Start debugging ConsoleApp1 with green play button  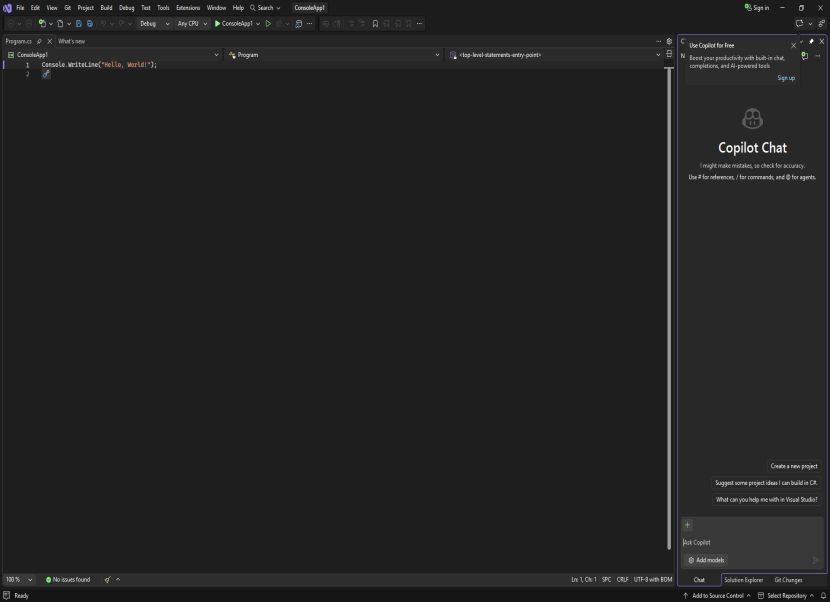point(233,23)
